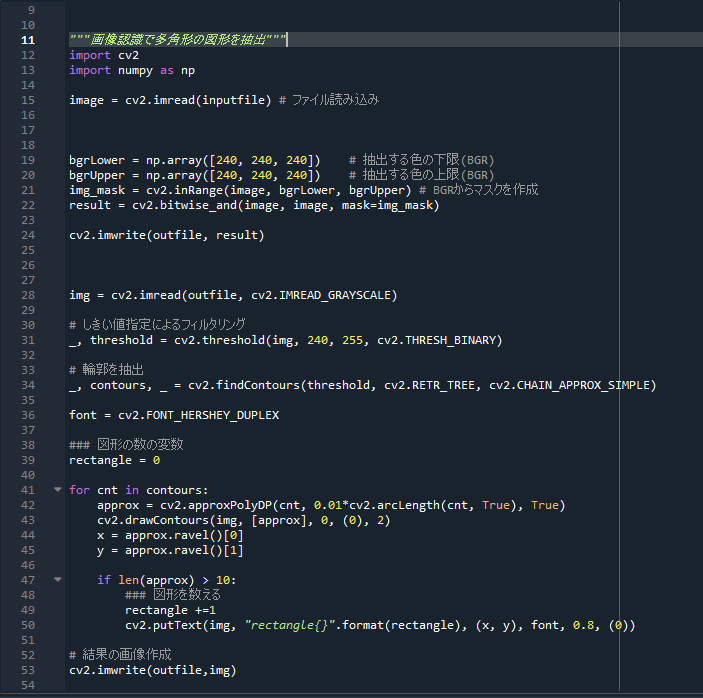Click the '図形の数の変数' comment
This screenshot has width=703, height=698.
tap(140, 444)
